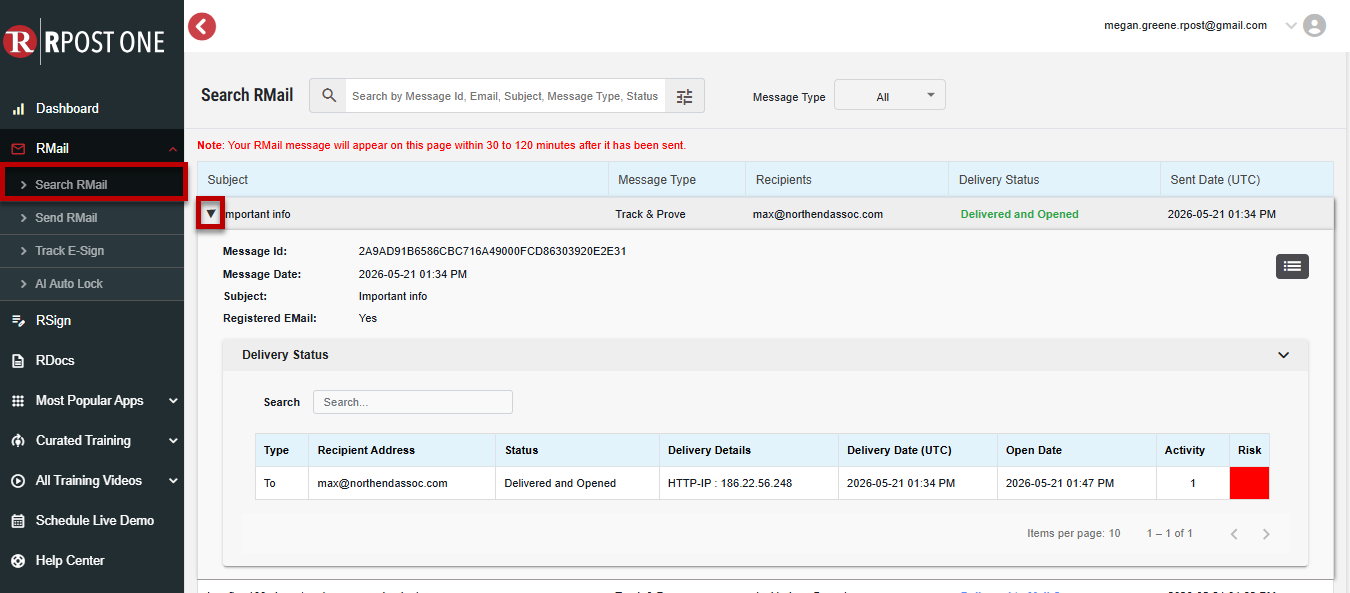Focus the Delivery Status search box
Viewport: 1350px width, 593px height.
413,402
